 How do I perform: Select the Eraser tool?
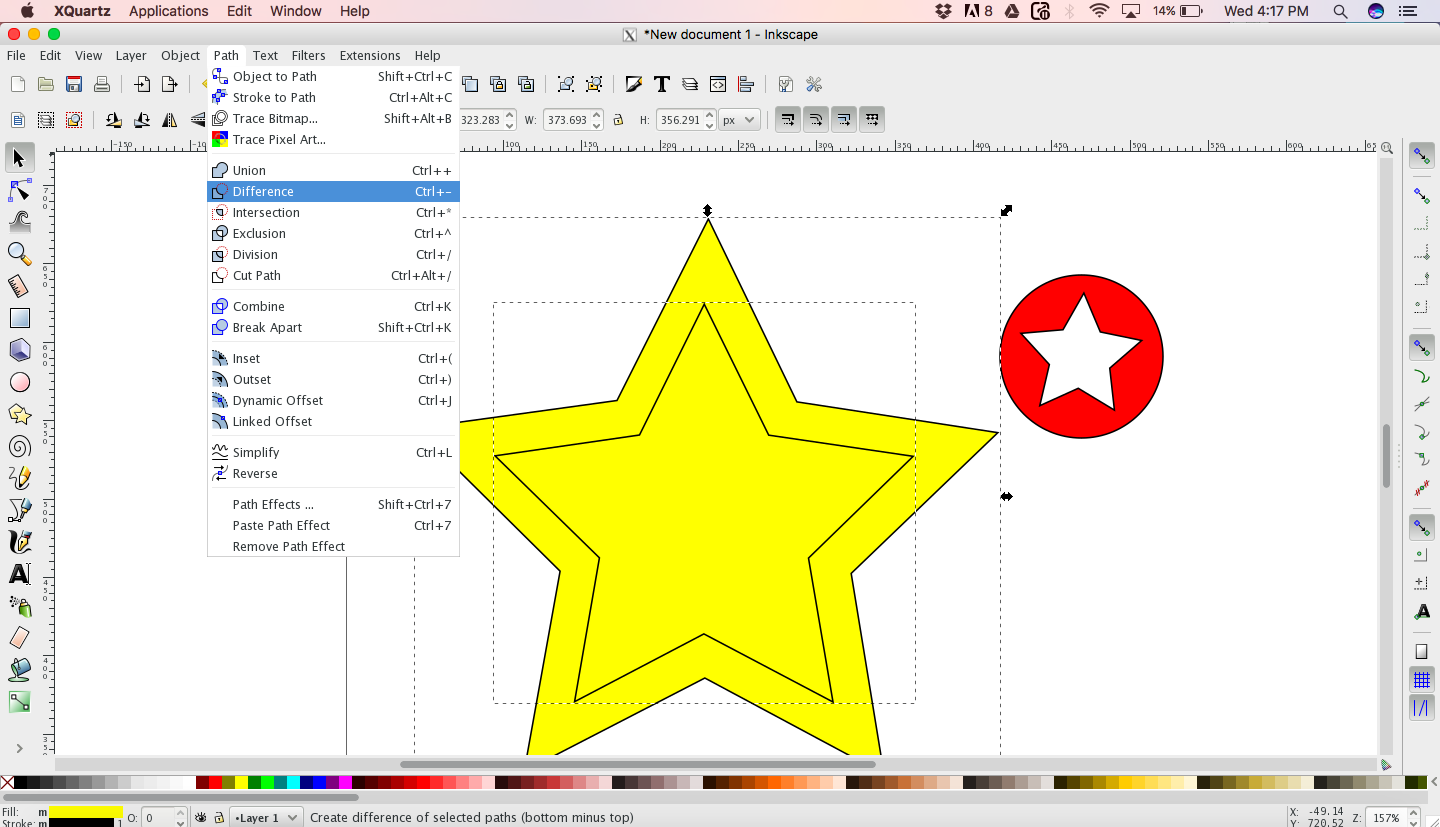click(x=19, y=638)
